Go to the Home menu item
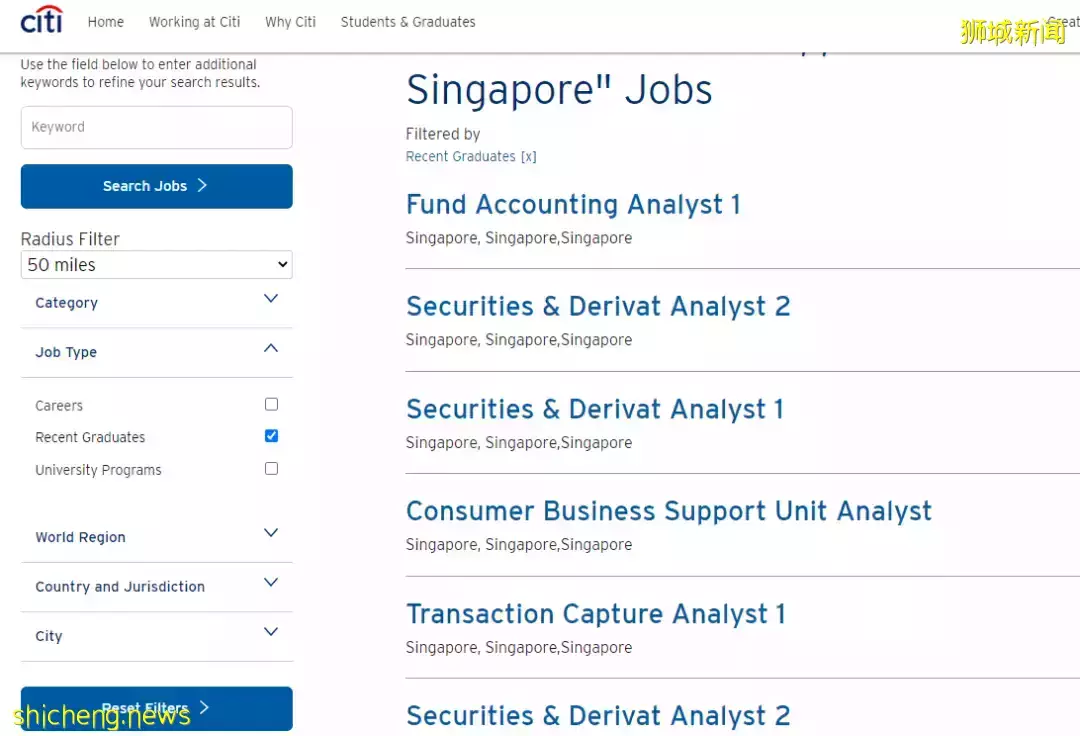1080x736 pixels. tap(106, 22)
